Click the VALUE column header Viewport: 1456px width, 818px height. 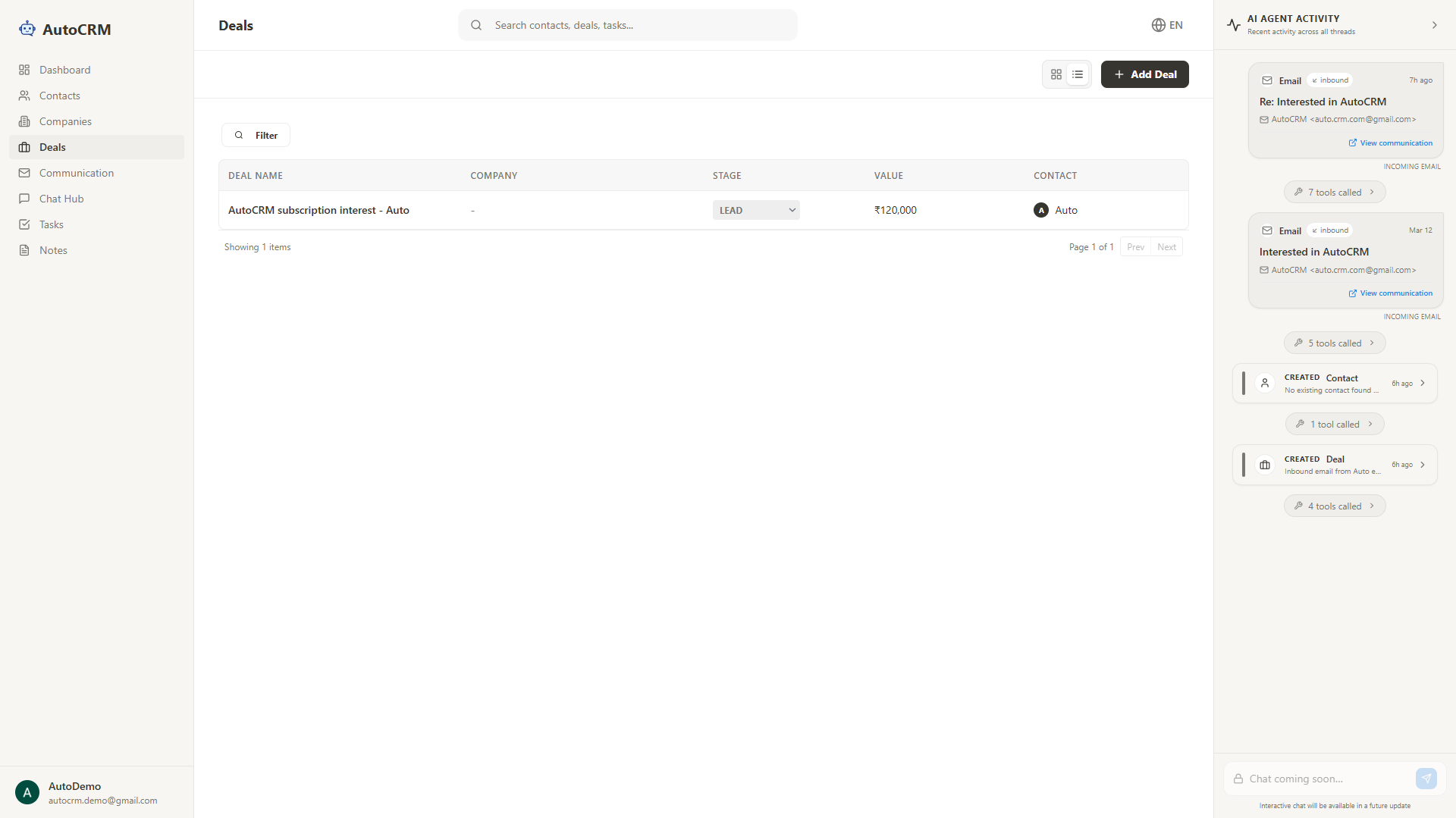[889, 175]
